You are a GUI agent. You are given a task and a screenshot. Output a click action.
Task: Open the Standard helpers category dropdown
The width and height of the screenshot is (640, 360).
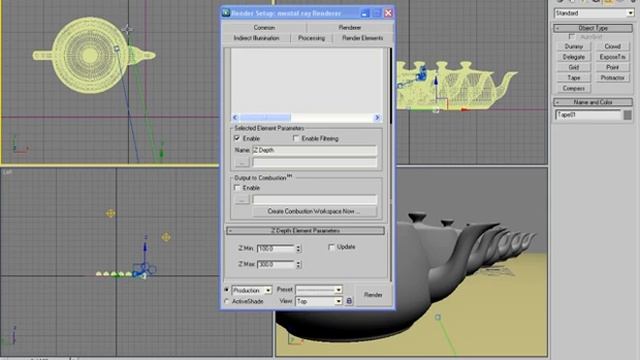(x=631, y=13)
